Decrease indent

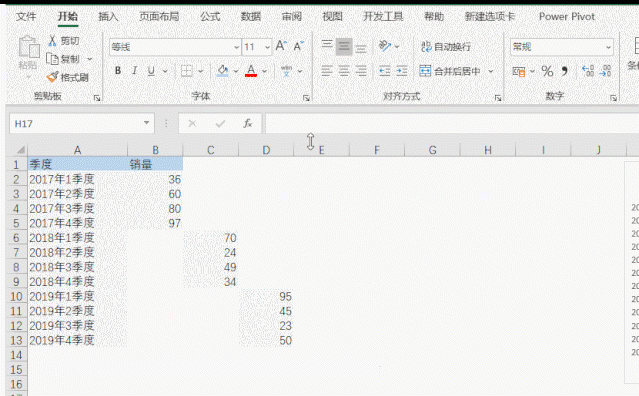(385, 71)
